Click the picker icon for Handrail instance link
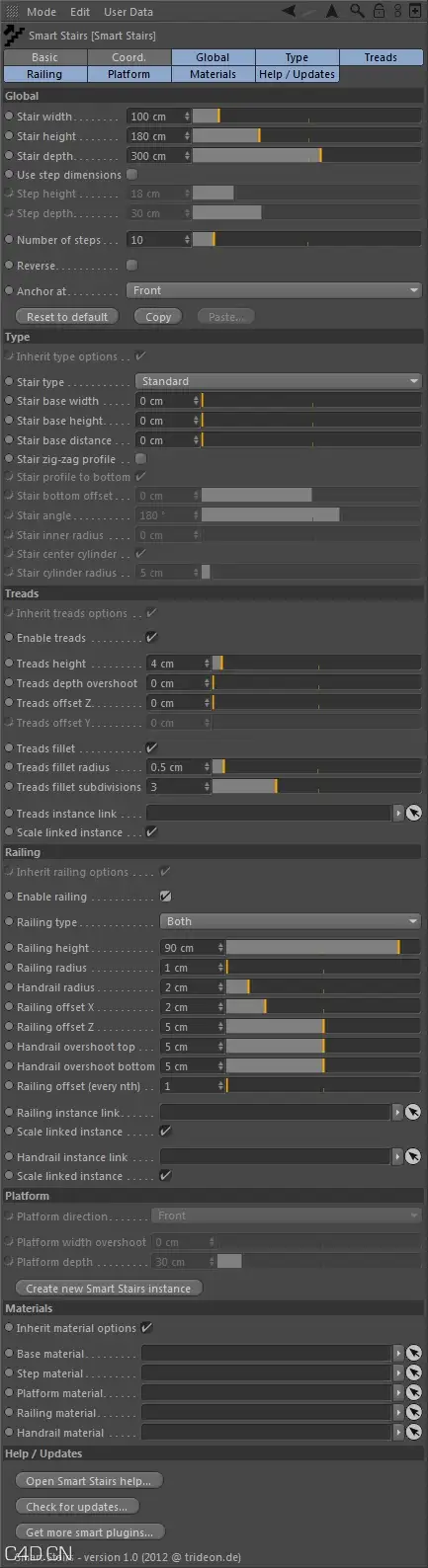Screen dimensions: 428x1568 (x=413, y=1156)
